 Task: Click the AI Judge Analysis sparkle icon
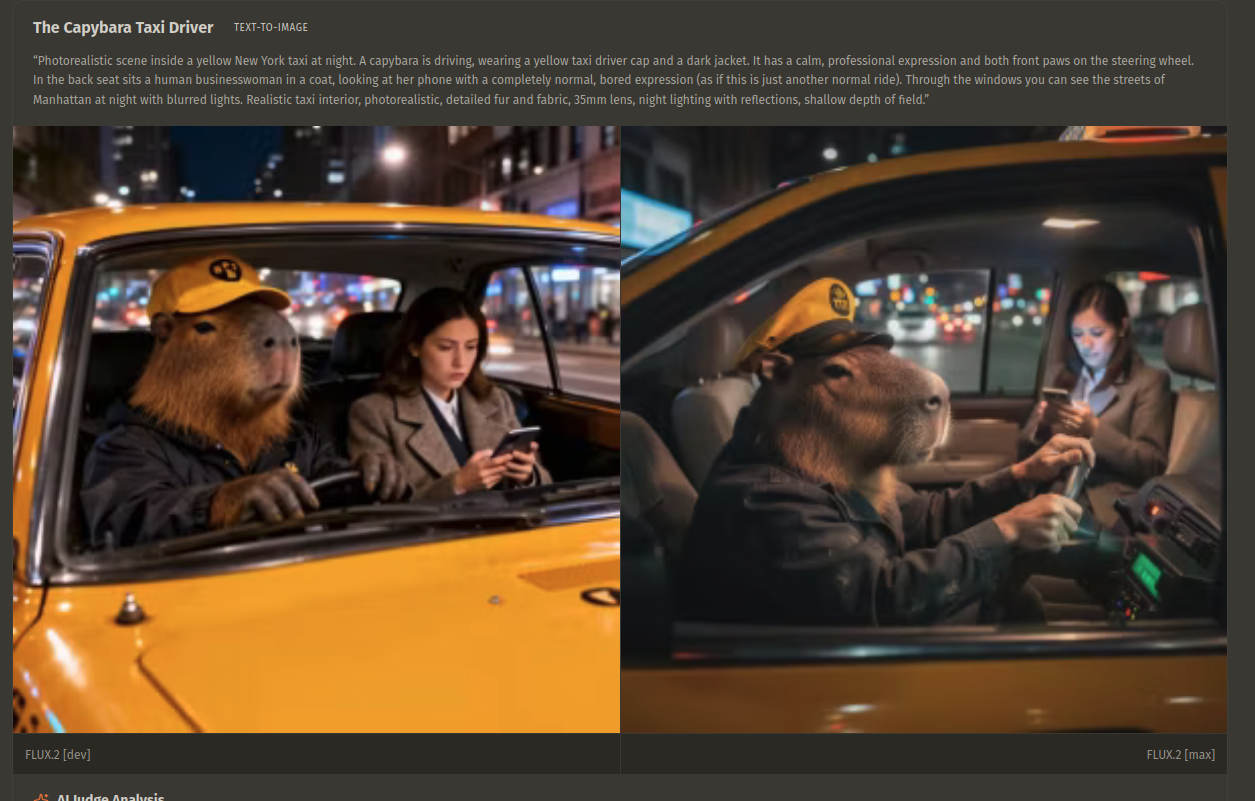pyautogui.click(x=41, y=797)
